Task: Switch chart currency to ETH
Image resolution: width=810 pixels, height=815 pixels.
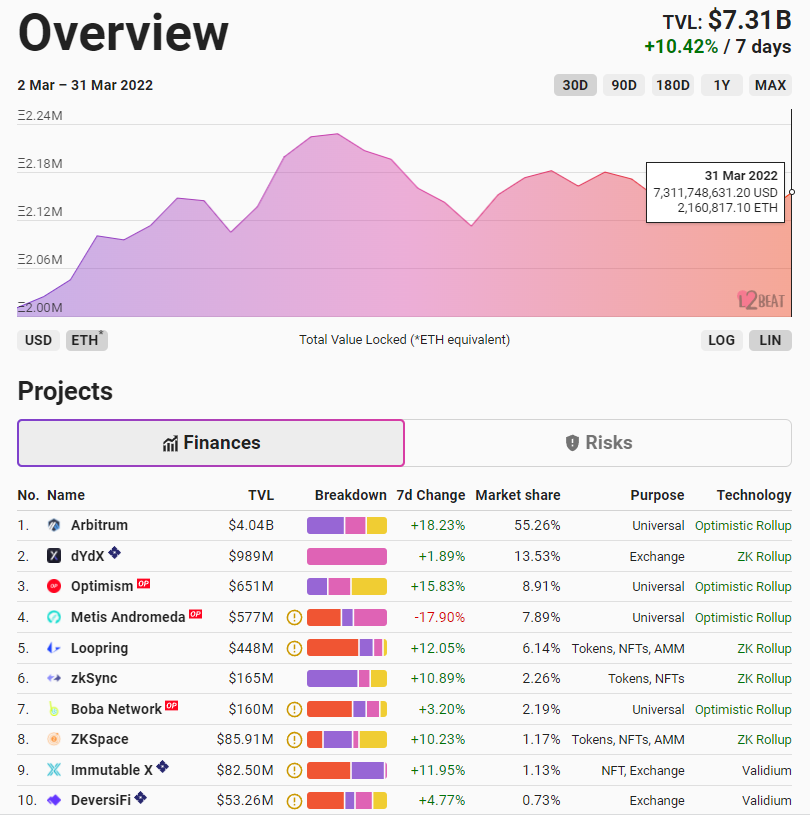Action: 85,340
